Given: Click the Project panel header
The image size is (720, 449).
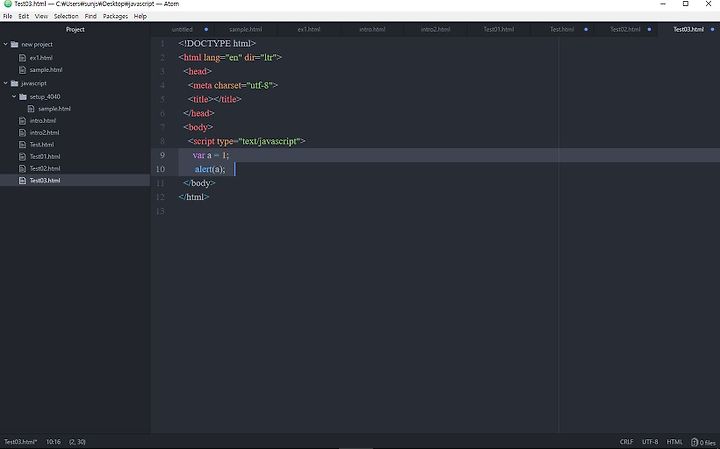Looking at the screenshot, I should click(x=75, y=29).
